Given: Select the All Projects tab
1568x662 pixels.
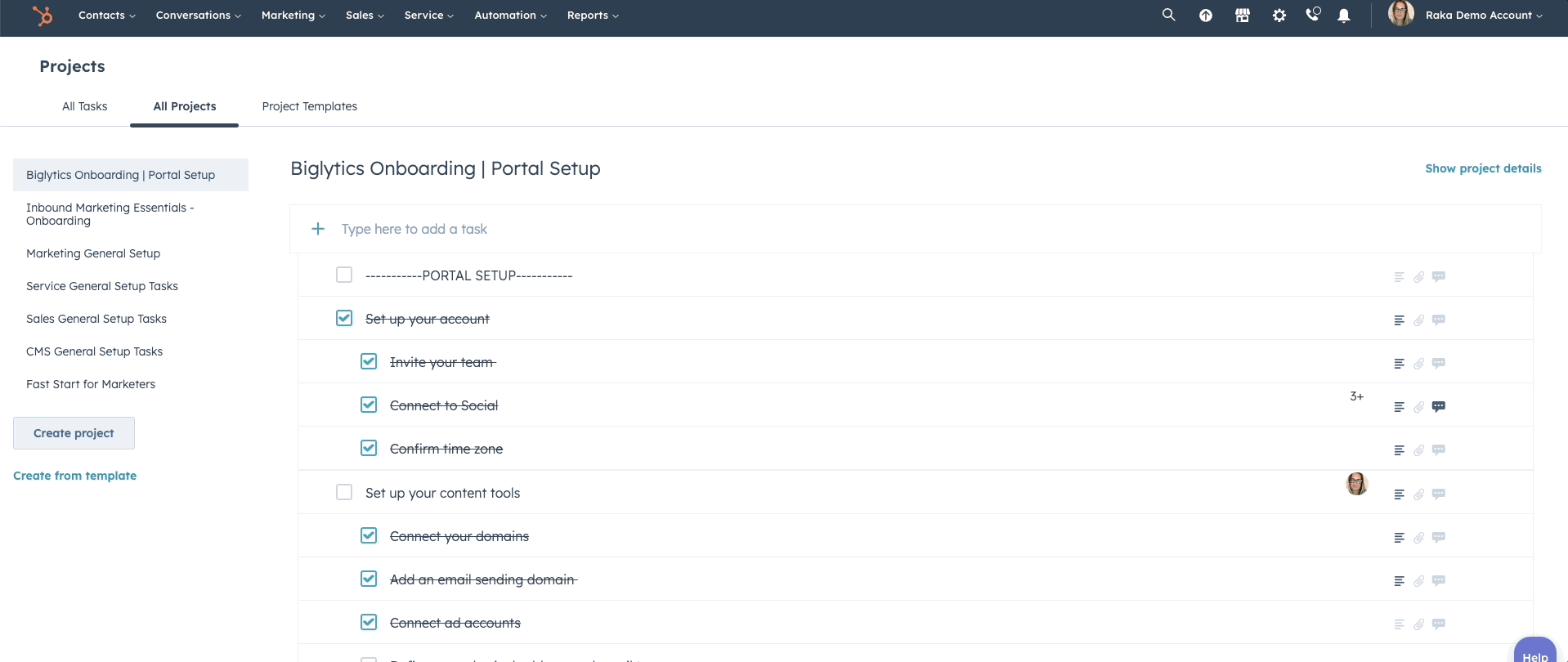Looking at the screenshot, I should (x=185, y=106).
